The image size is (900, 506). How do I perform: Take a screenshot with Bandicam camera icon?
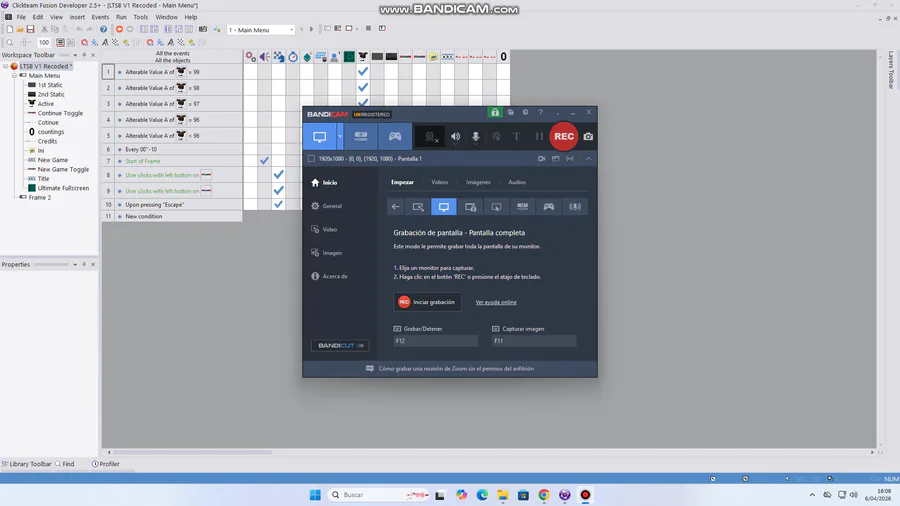click(588, 137)
